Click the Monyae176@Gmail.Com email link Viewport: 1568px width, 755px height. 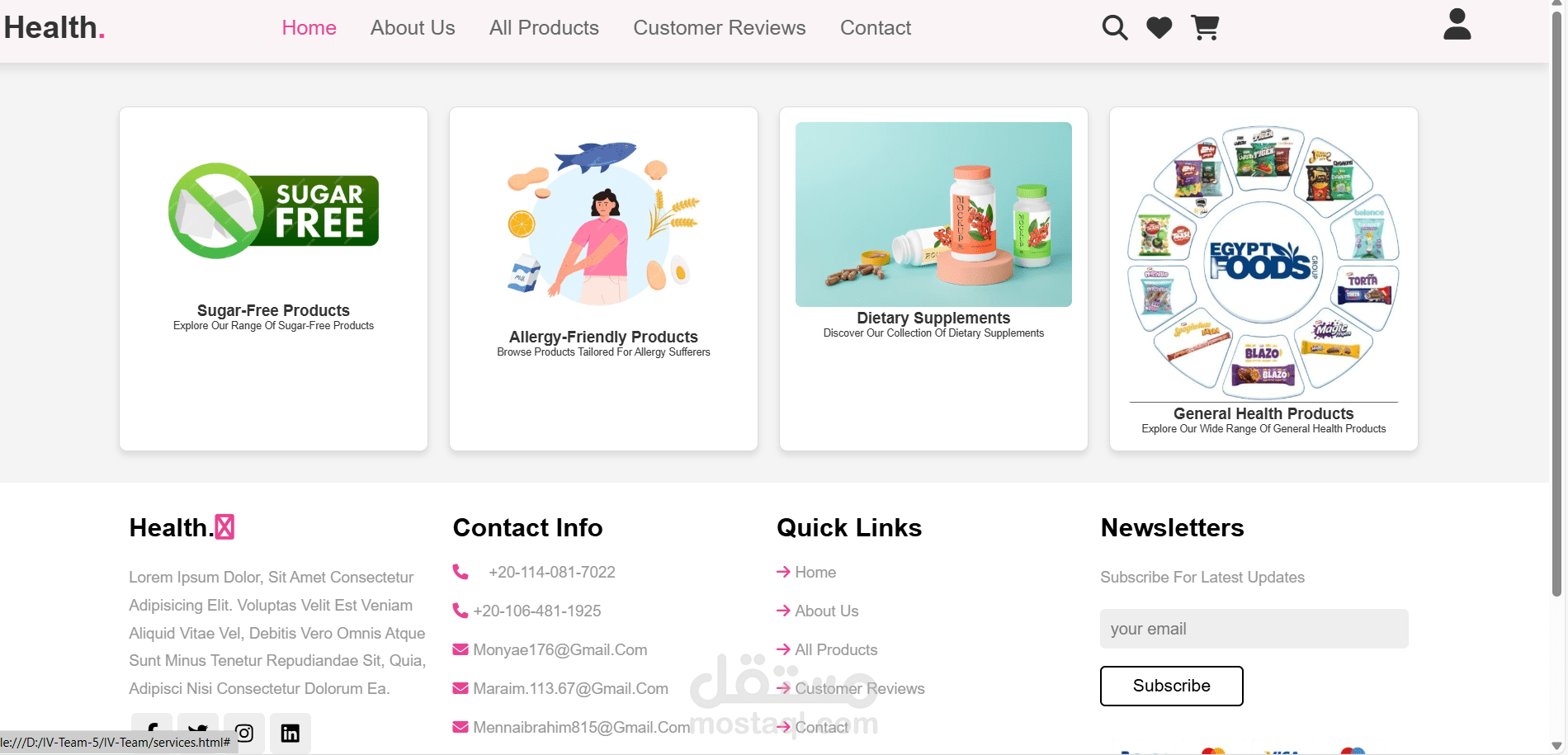560,650
